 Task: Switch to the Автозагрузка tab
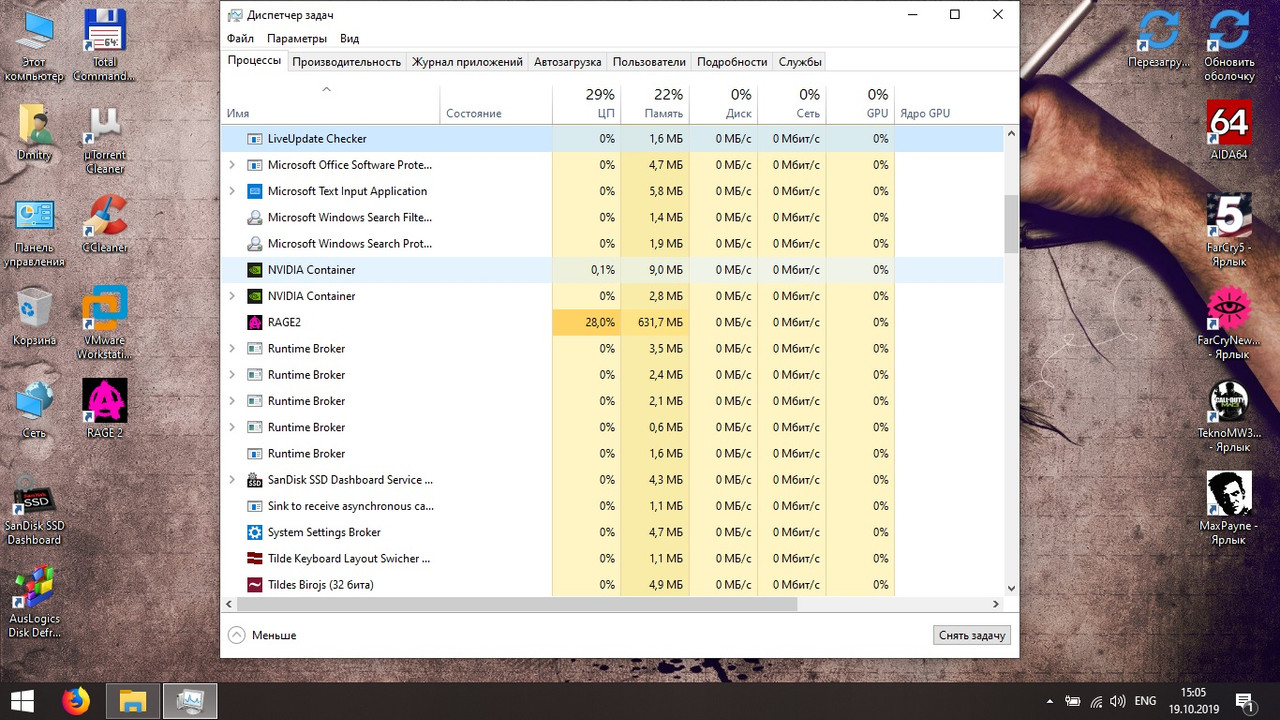(568, 62)
